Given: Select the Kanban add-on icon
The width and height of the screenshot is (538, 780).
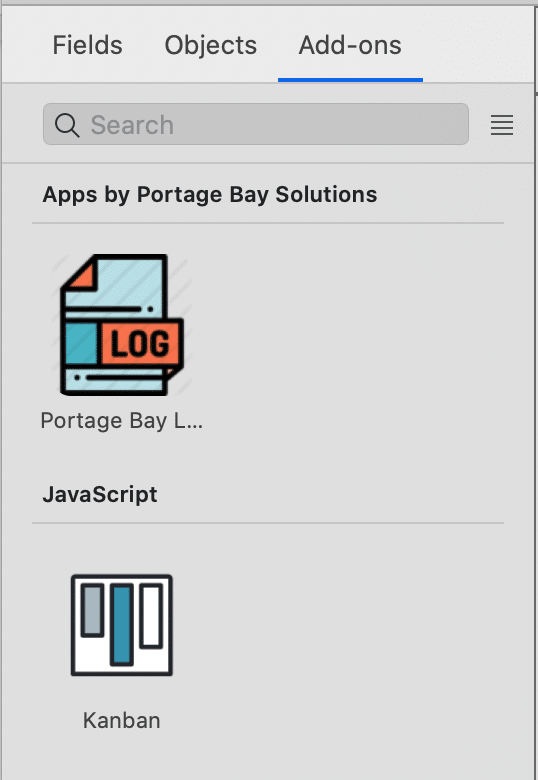Looking at the screenshot, I should [x=122, y=625].
